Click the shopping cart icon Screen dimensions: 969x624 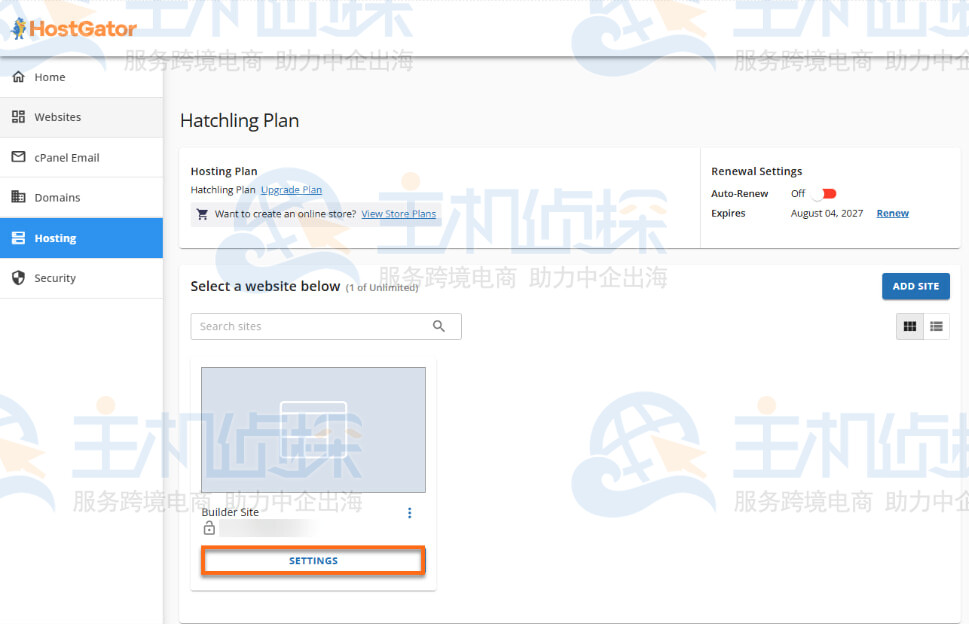[203, 214]
